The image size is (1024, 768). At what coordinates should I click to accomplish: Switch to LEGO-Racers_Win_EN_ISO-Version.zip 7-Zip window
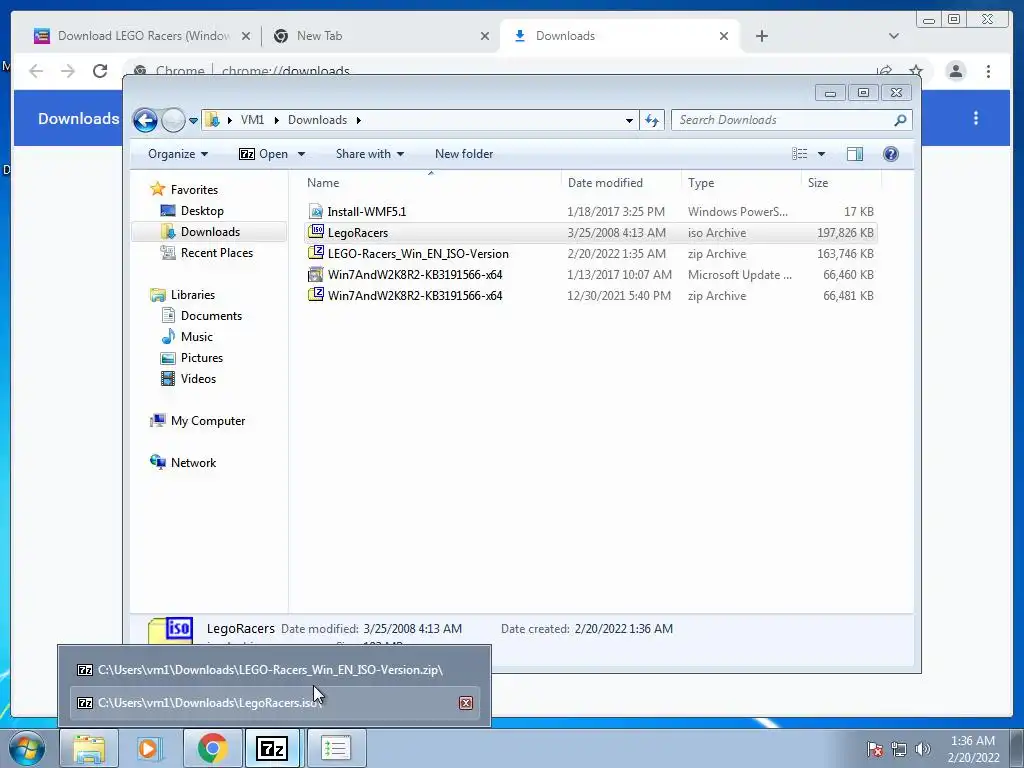point(274,670)
